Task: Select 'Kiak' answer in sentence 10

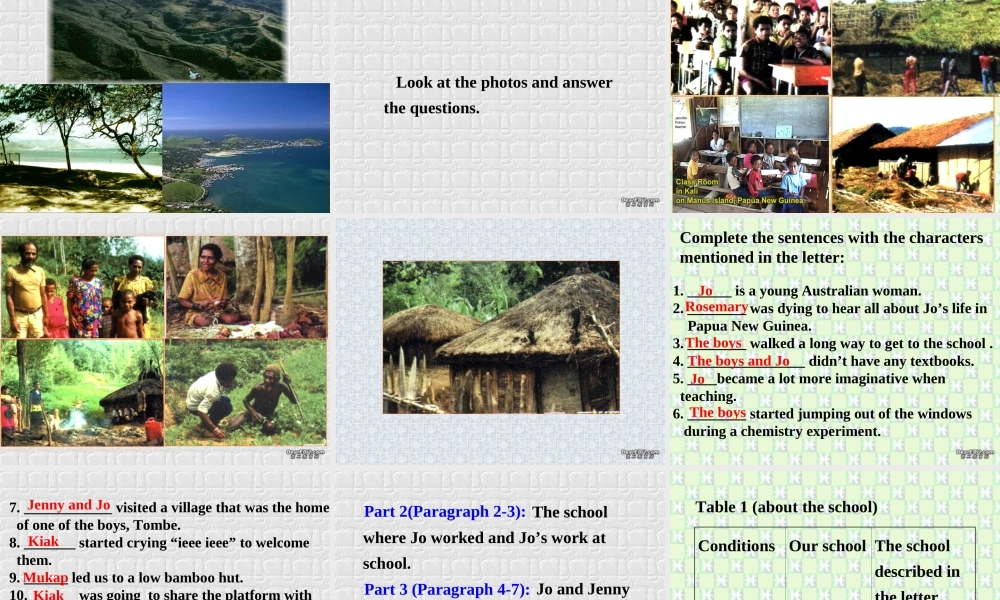Action: point(48,594)
